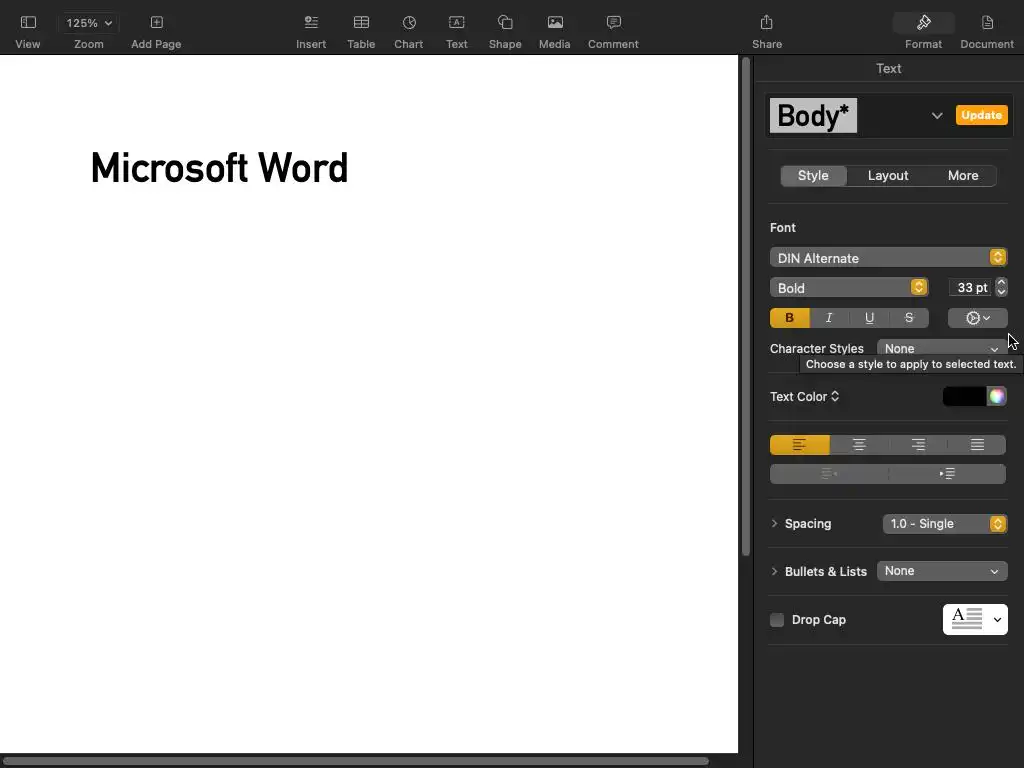Insert a table from toolbar

tap(361, 31)
